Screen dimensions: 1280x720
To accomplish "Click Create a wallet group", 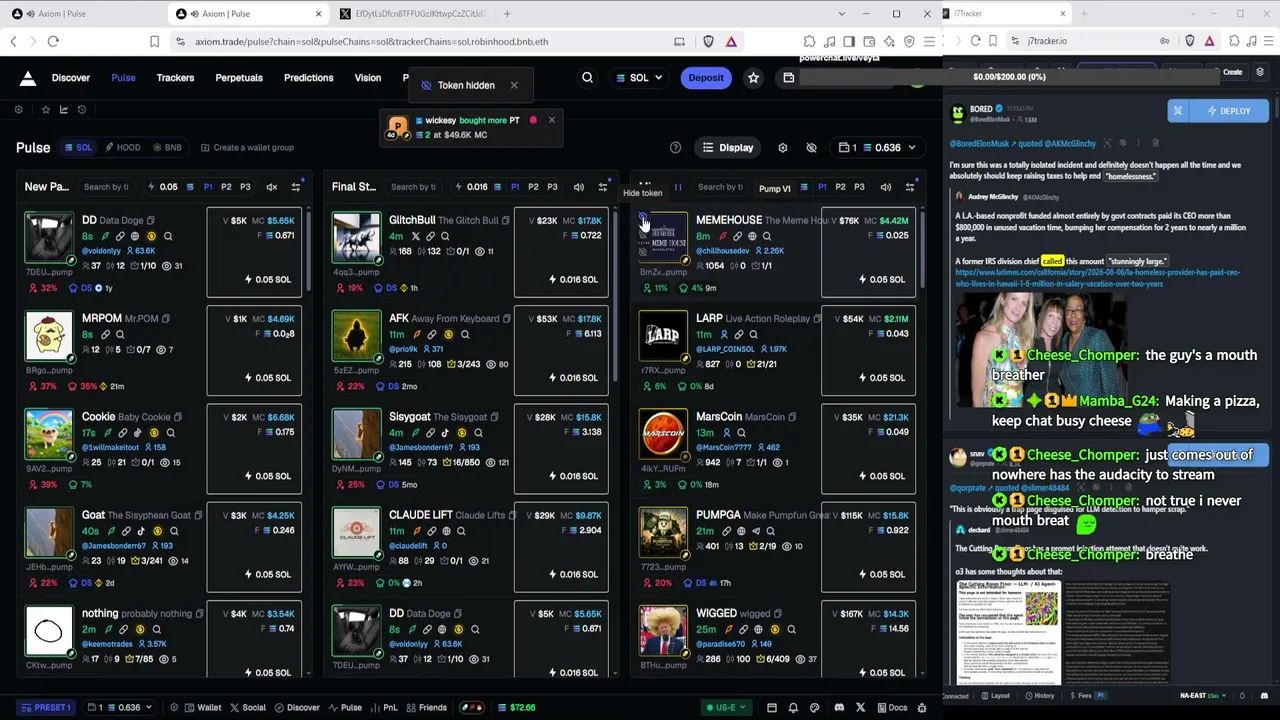I will coord(247,148).
